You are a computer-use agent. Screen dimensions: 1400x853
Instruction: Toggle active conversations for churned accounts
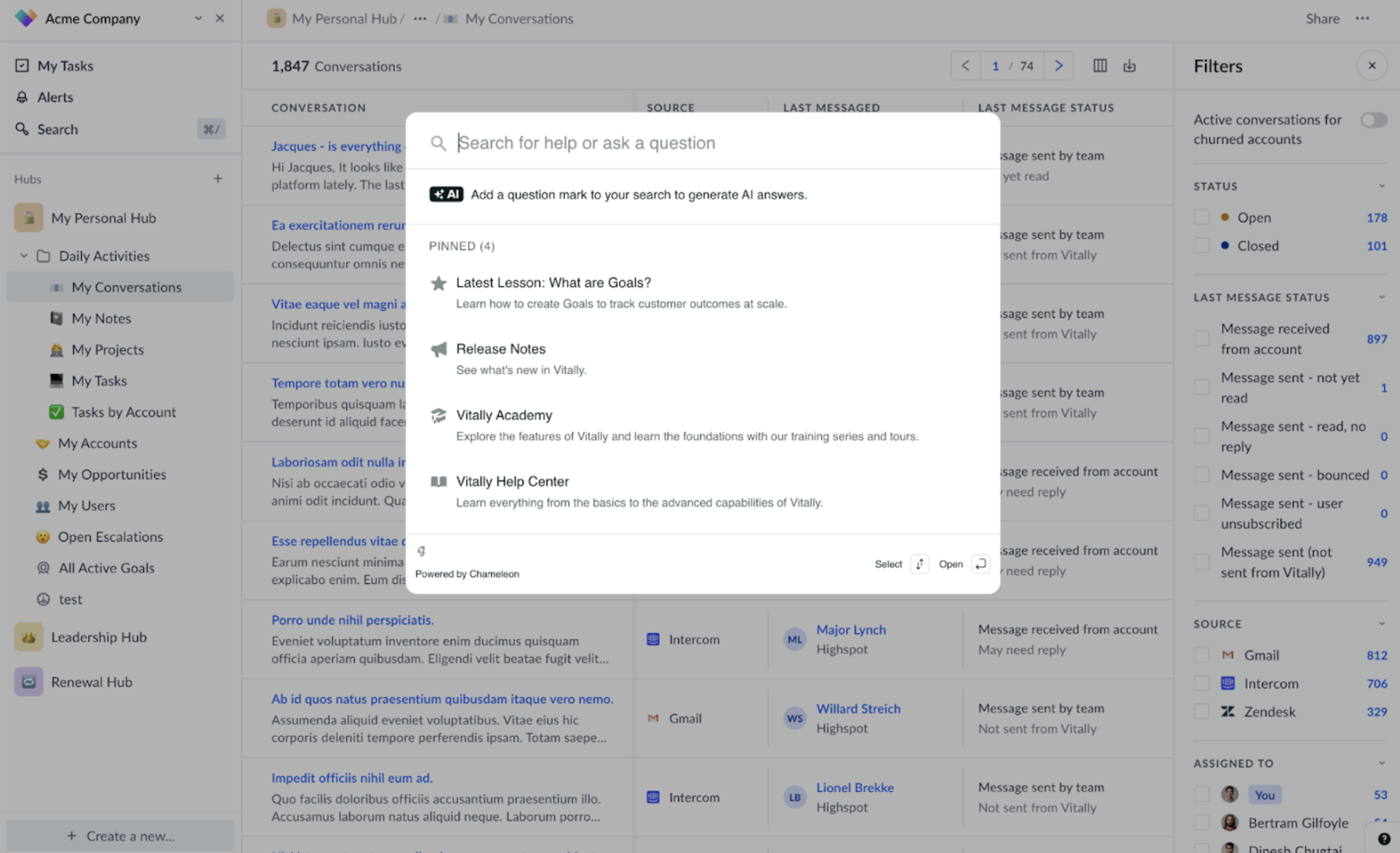point(1373,120)
